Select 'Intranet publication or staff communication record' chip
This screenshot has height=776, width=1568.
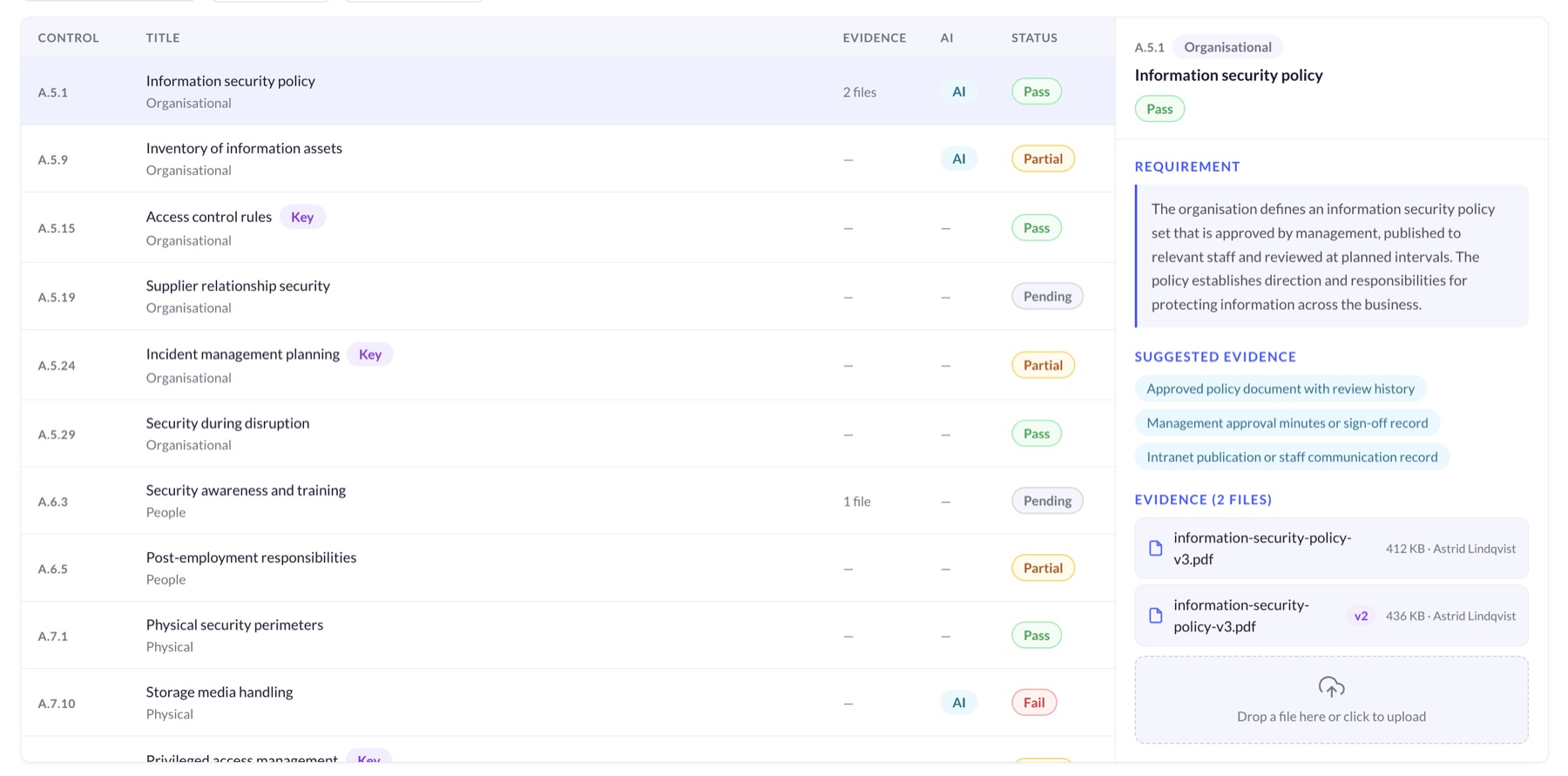(x=1292, y=456)
